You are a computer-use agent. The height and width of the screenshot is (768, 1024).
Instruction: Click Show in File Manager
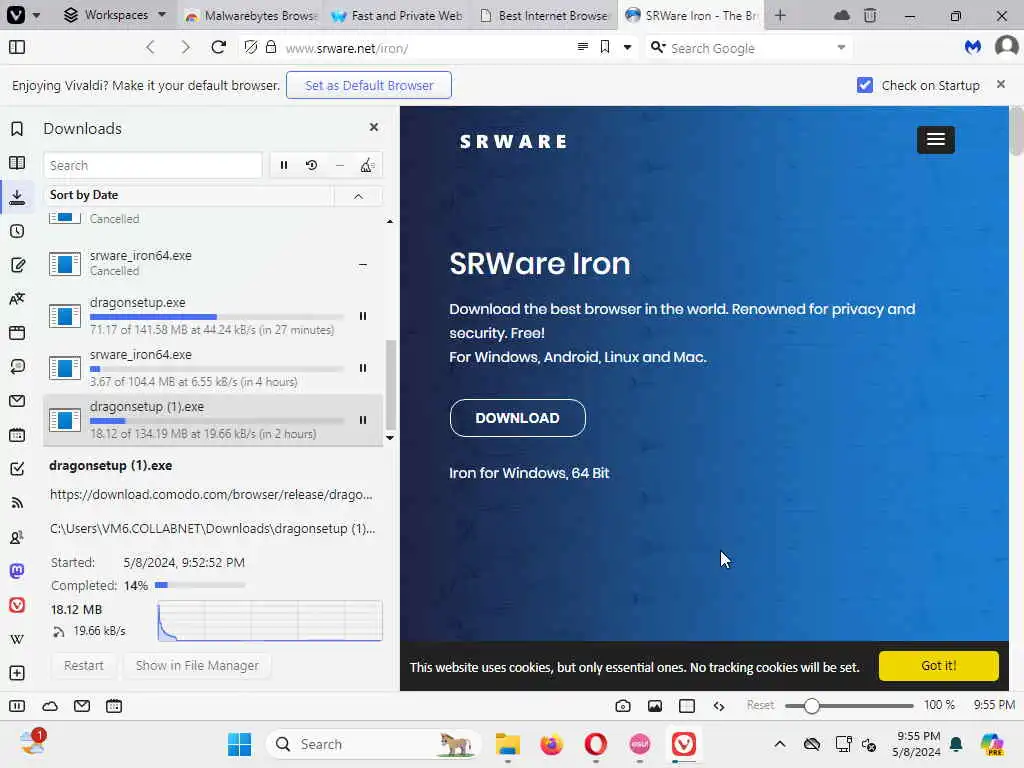[x=197, y=665]
